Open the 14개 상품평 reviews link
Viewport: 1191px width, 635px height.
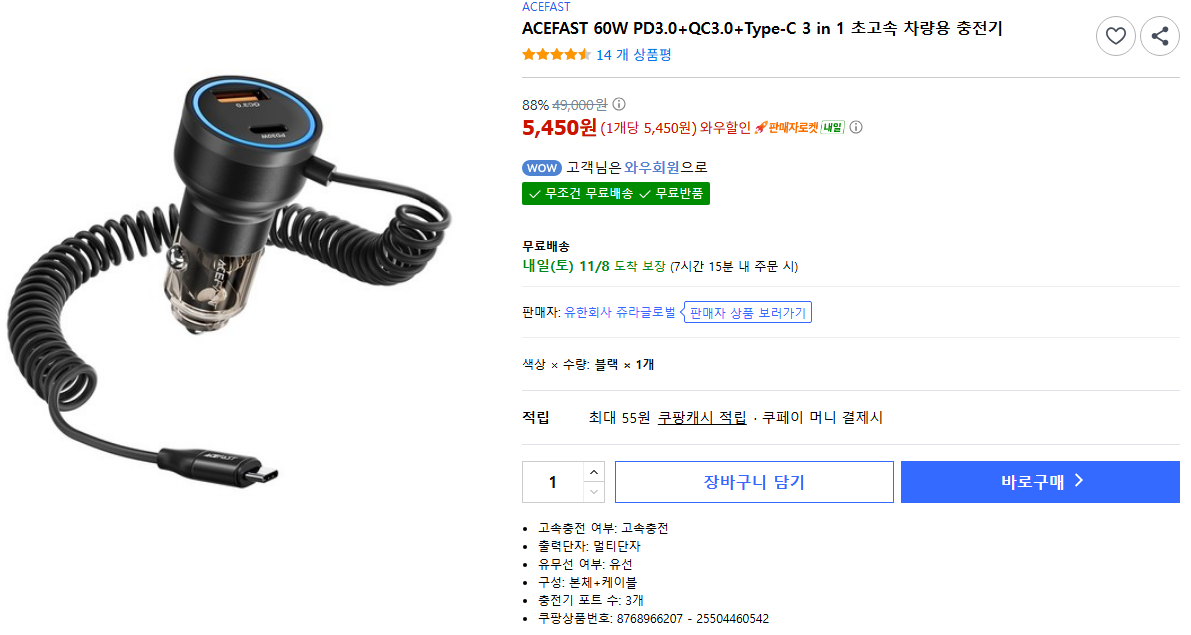pos(634,55)
